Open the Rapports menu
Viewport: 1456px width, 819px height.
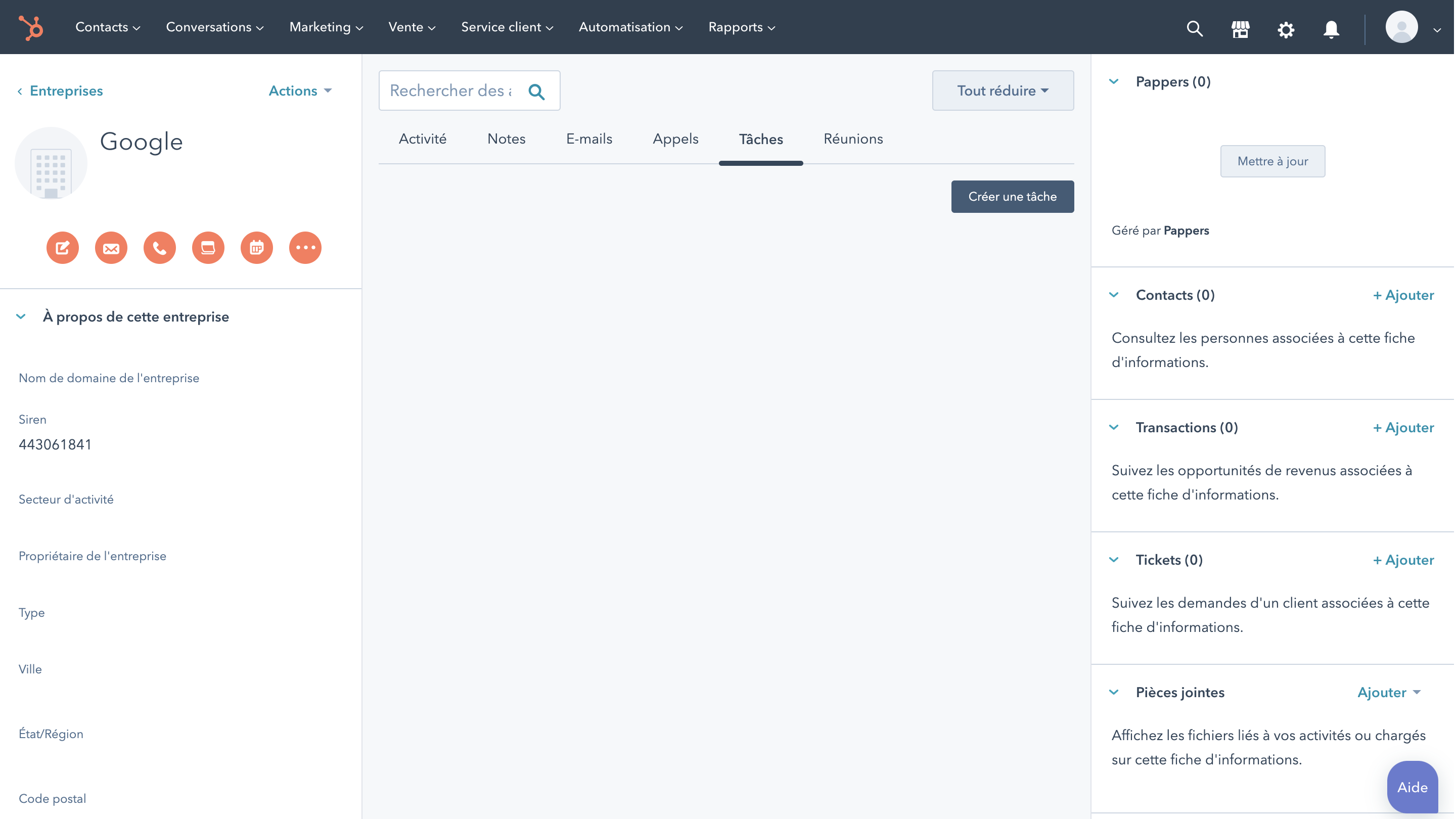click(742, 27)
